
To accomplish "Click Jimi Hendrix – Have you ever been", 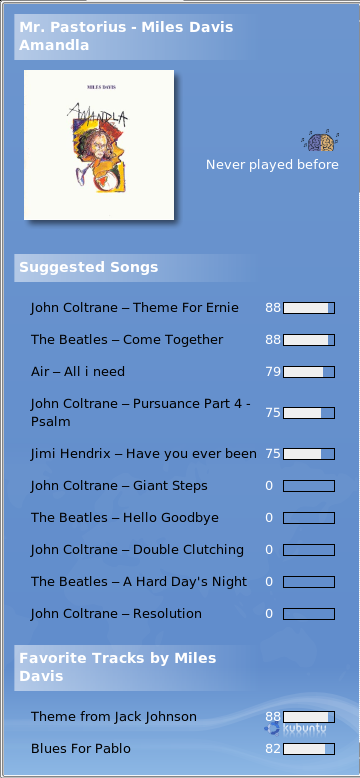I will pyautogui.click(x=144, y=454).
